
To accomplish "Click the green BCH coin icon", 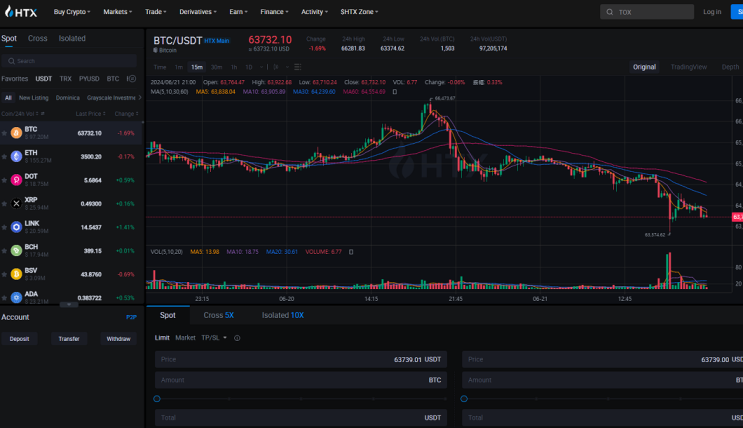I will tap(16, 250).
